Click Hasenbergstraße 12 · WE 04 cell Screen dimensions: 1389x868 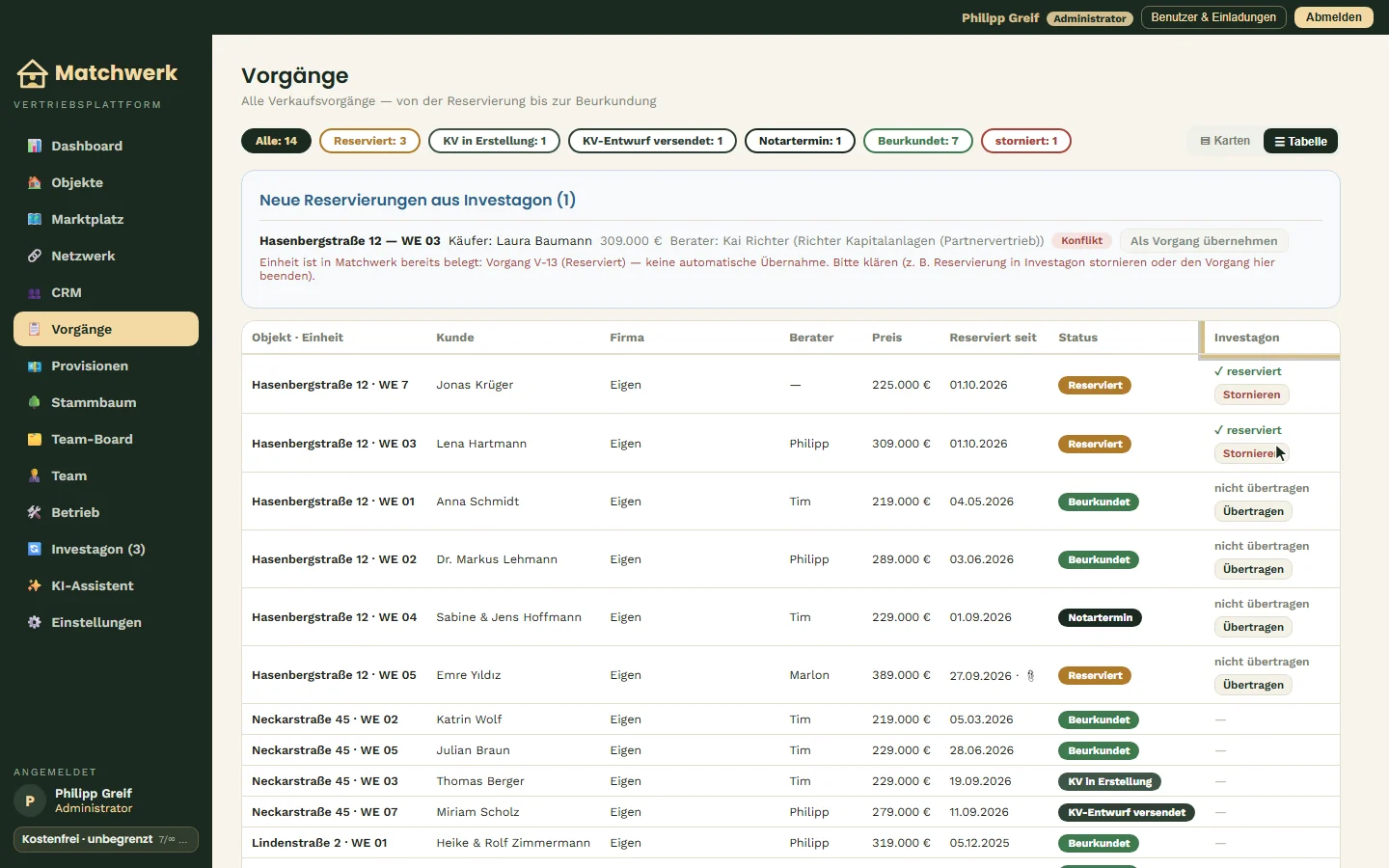334,617
